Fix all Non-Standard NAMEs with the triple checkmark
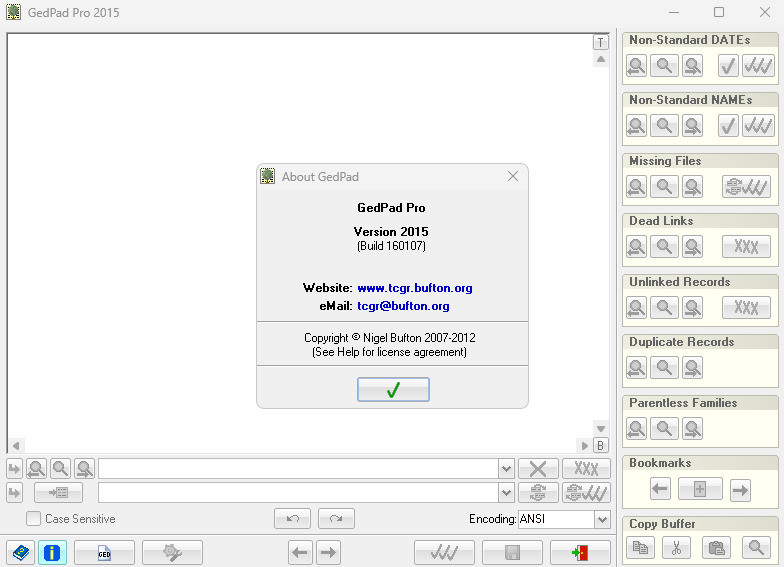784x567 pixels. [758, 126]
